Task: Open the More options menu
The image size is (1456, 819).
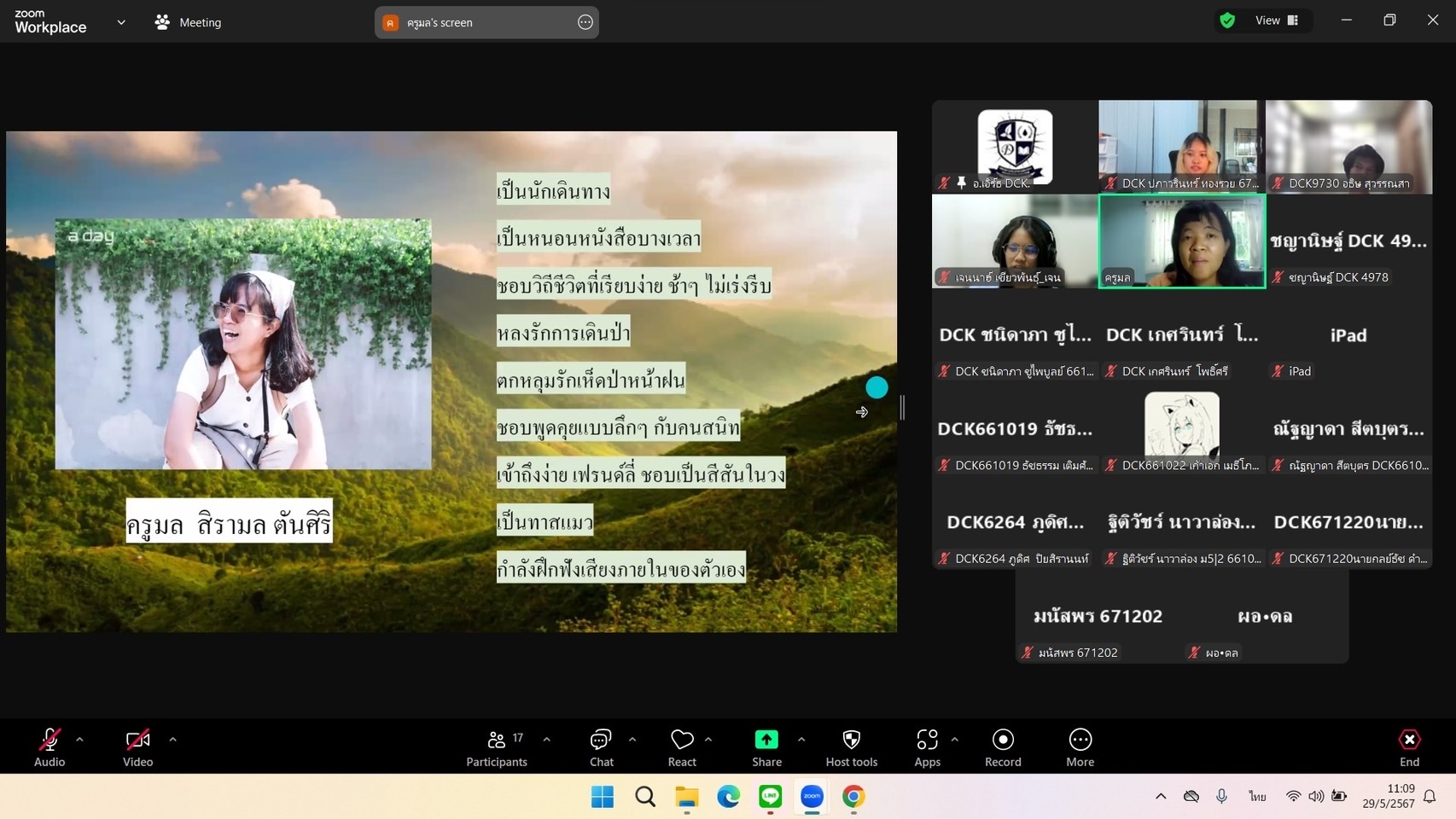Action: click(1080, 746)
